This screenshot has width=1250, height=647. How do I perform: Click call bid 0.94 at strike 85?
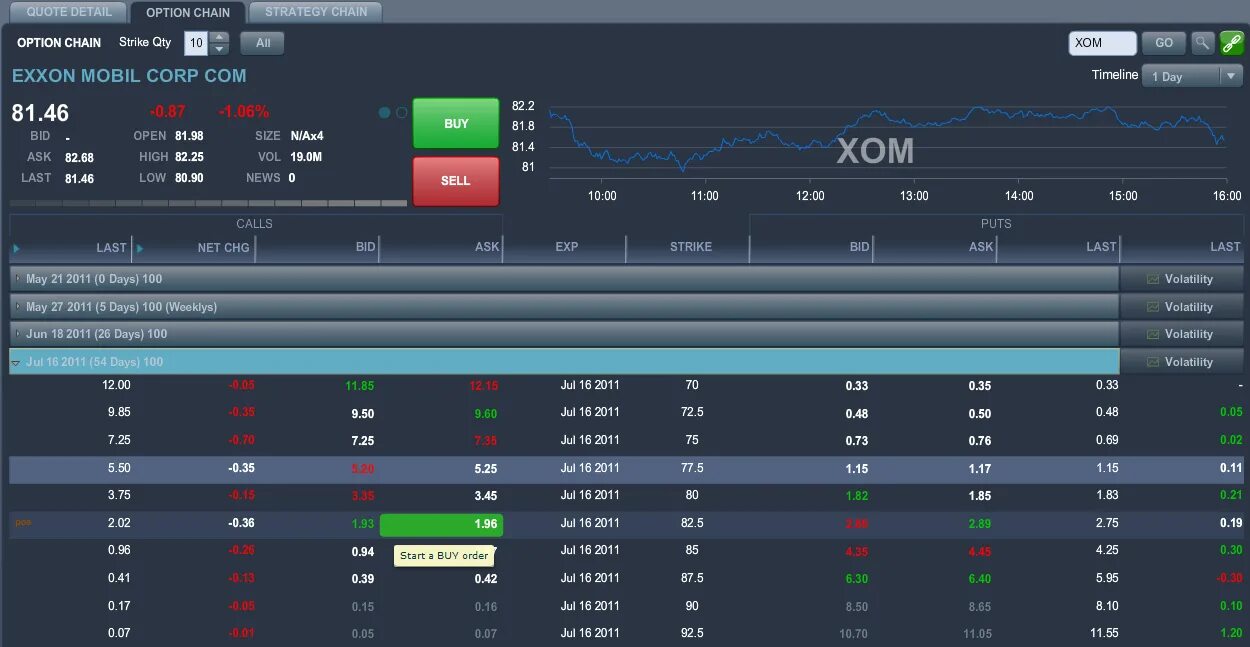click(x=363, y=552)
